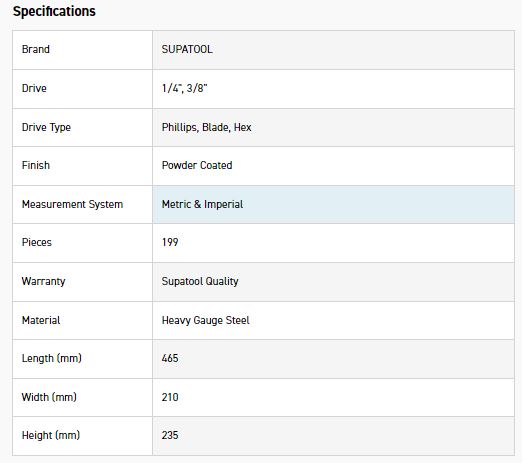The height and width of the screenshot is (463, 522).
Task: Click the 199 pieces value
Action: (170, 242)
